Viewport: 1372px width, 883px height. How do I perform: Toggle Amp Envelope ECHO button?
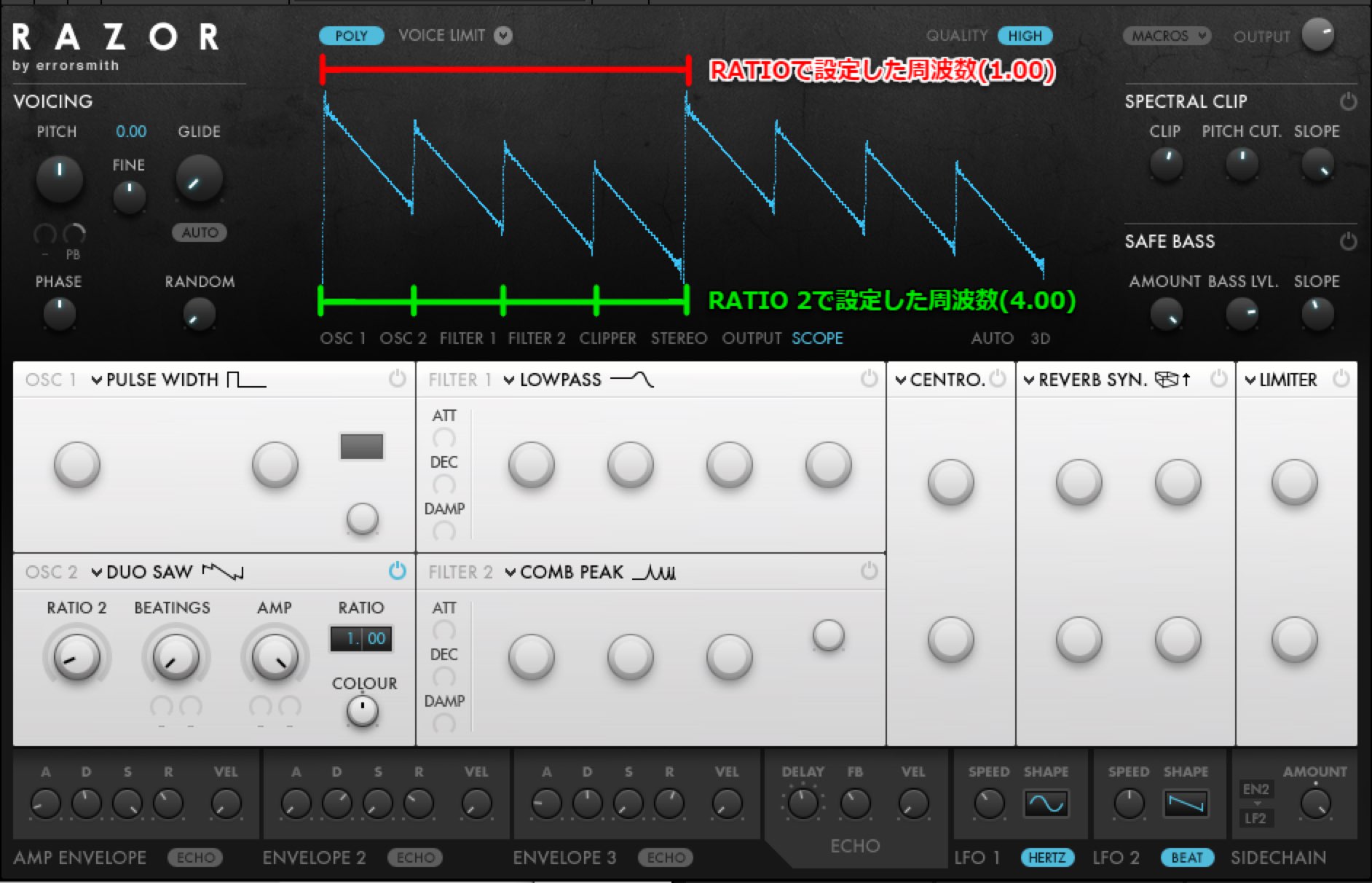pos(195,858)
